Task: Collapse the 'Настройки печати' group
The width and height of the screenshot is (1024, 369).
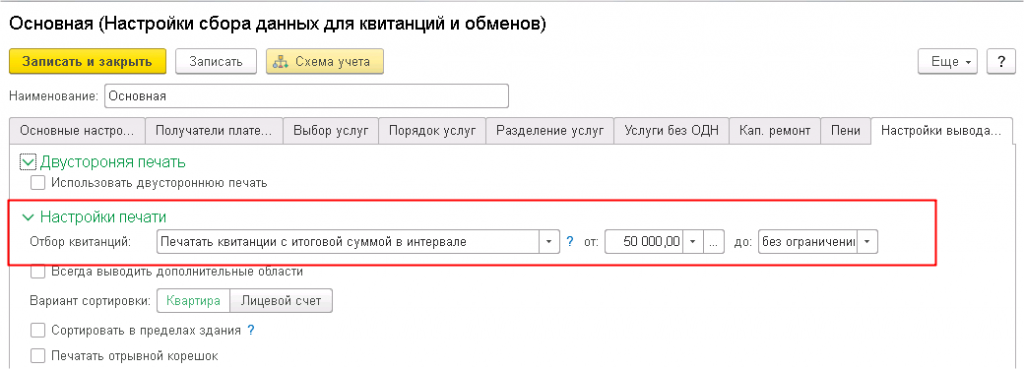Action: 28,217
